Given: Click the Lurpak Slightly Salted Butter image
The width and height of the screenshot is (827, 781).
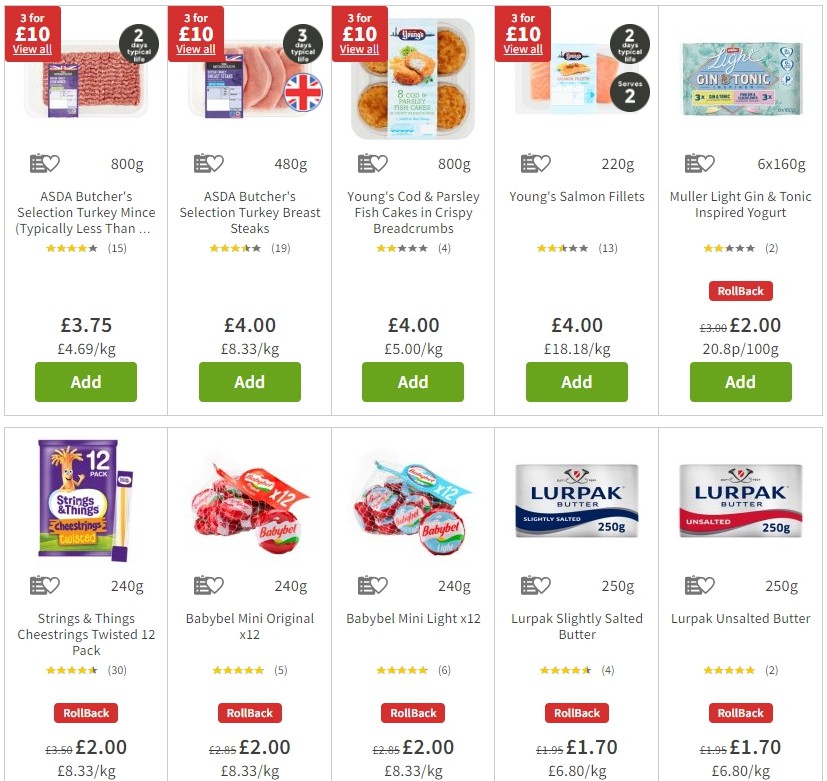Looking at the screenshot, I should tap(576, 500).
